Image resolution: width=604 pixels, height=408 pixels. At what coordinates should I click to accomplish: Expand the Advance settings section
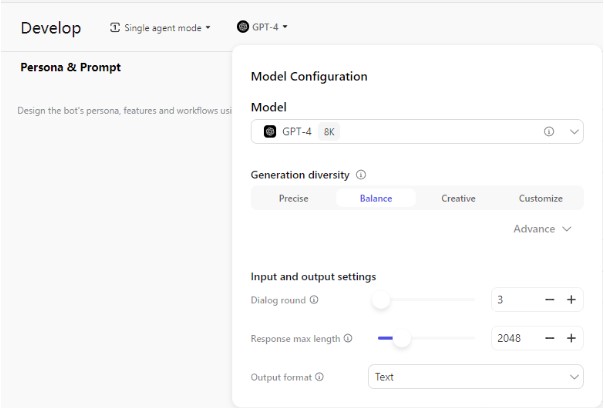tap(542, 229)
